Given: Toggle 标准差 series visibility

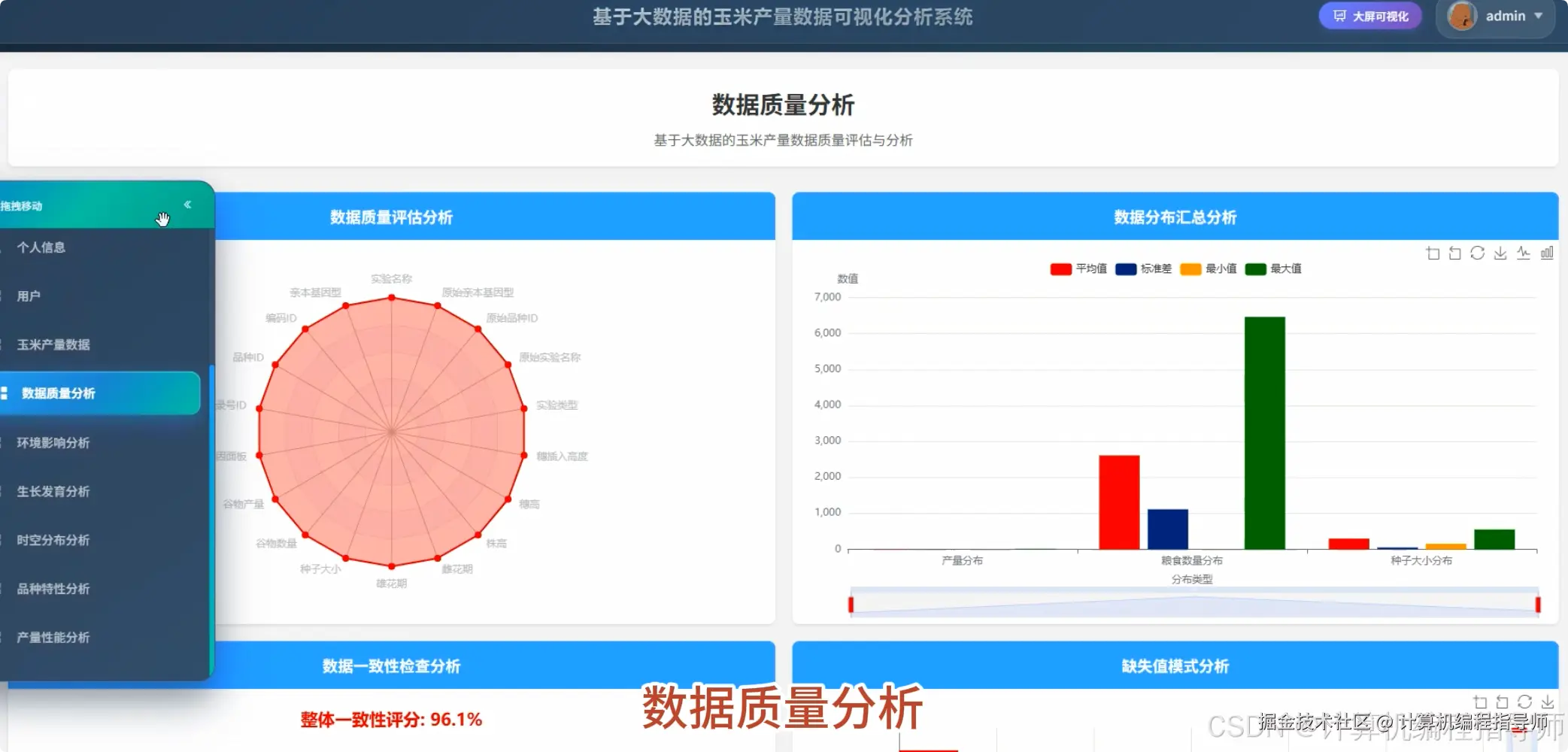Looking at the screenshot, I should pos(1143,268).
